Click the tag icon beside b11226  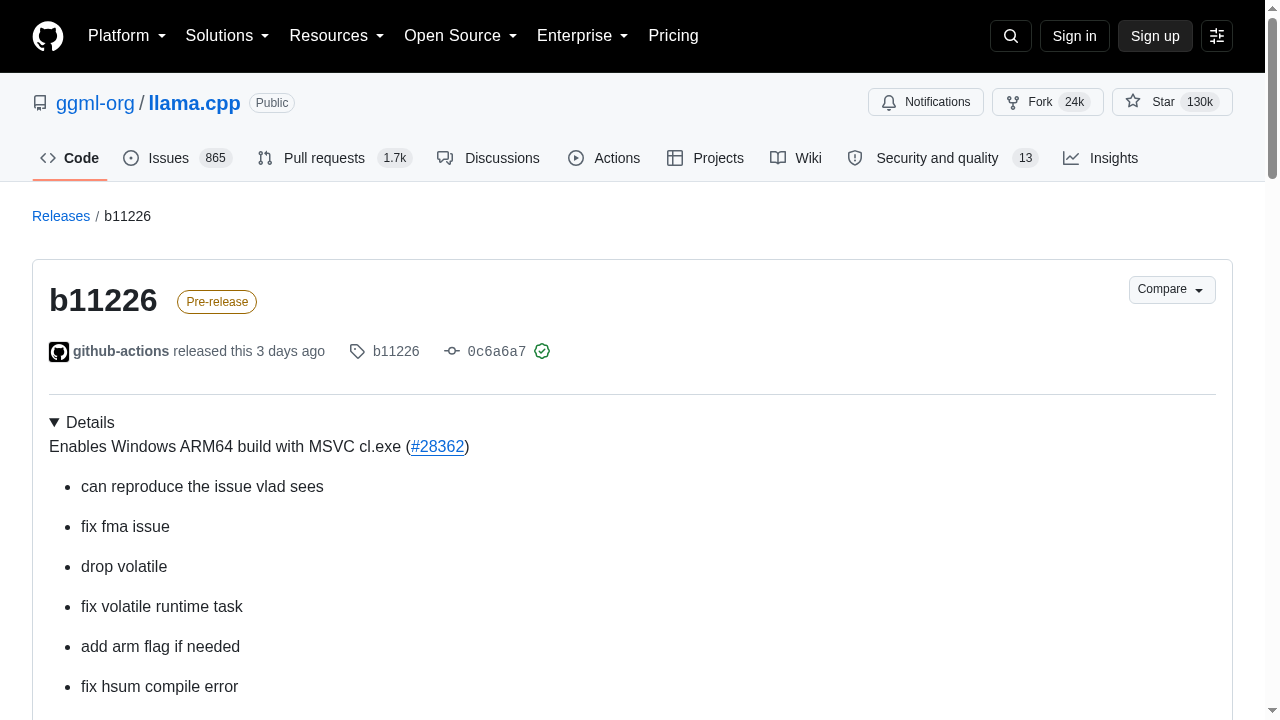[x=357, y=351]
